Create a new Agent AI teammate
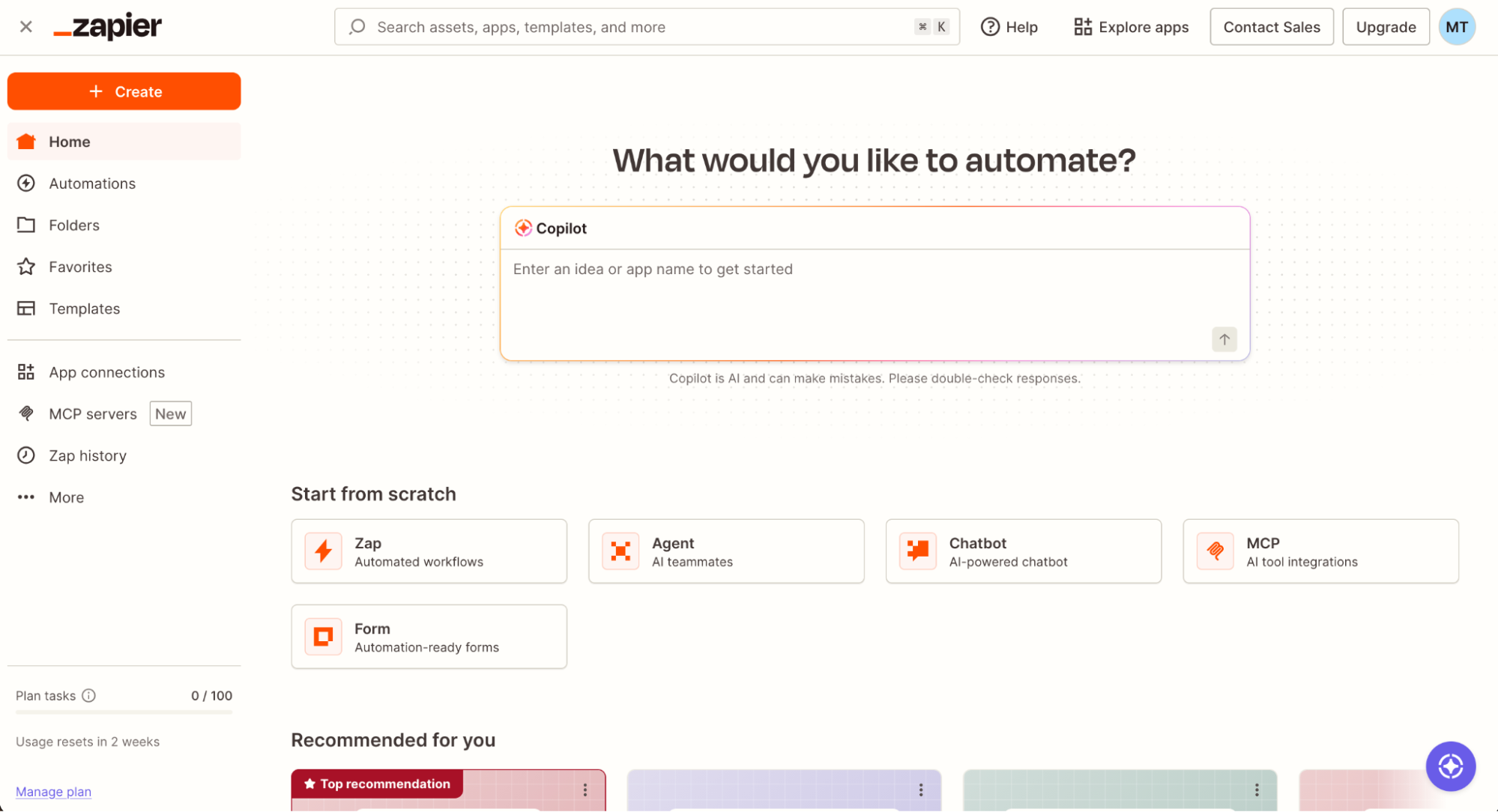The width and height of the screenshot is (1498, 812). (x=726, y=551)
